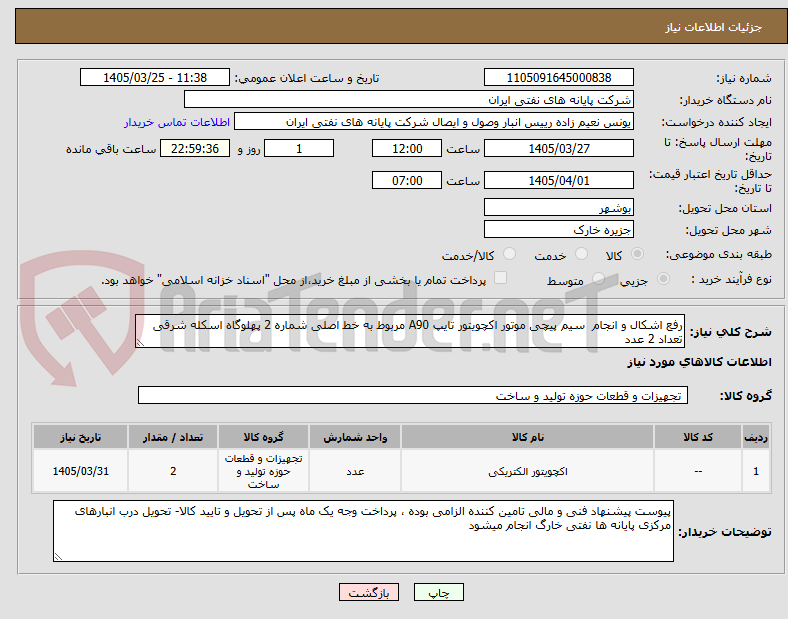This screenshot has width=788, height=619.
Task: Select the کالا/خدمت radio button
Action: click(510, 254)
